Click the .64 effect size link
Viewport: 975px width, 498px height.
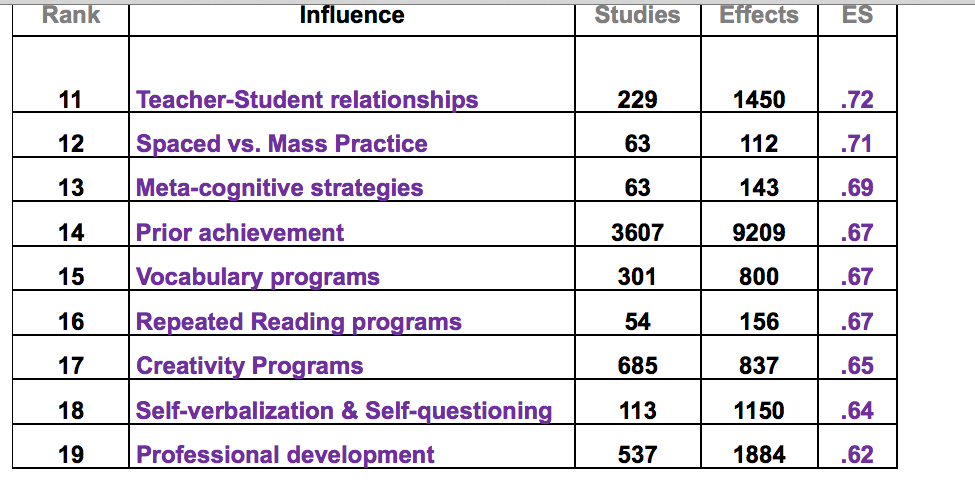(x=858, y=411)
